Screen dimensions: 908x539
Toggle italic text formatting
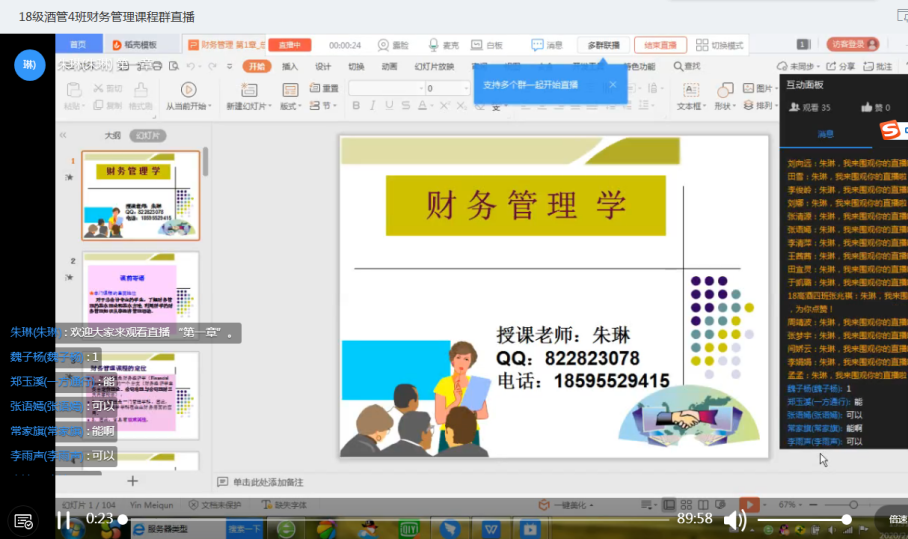pos(373,106)
